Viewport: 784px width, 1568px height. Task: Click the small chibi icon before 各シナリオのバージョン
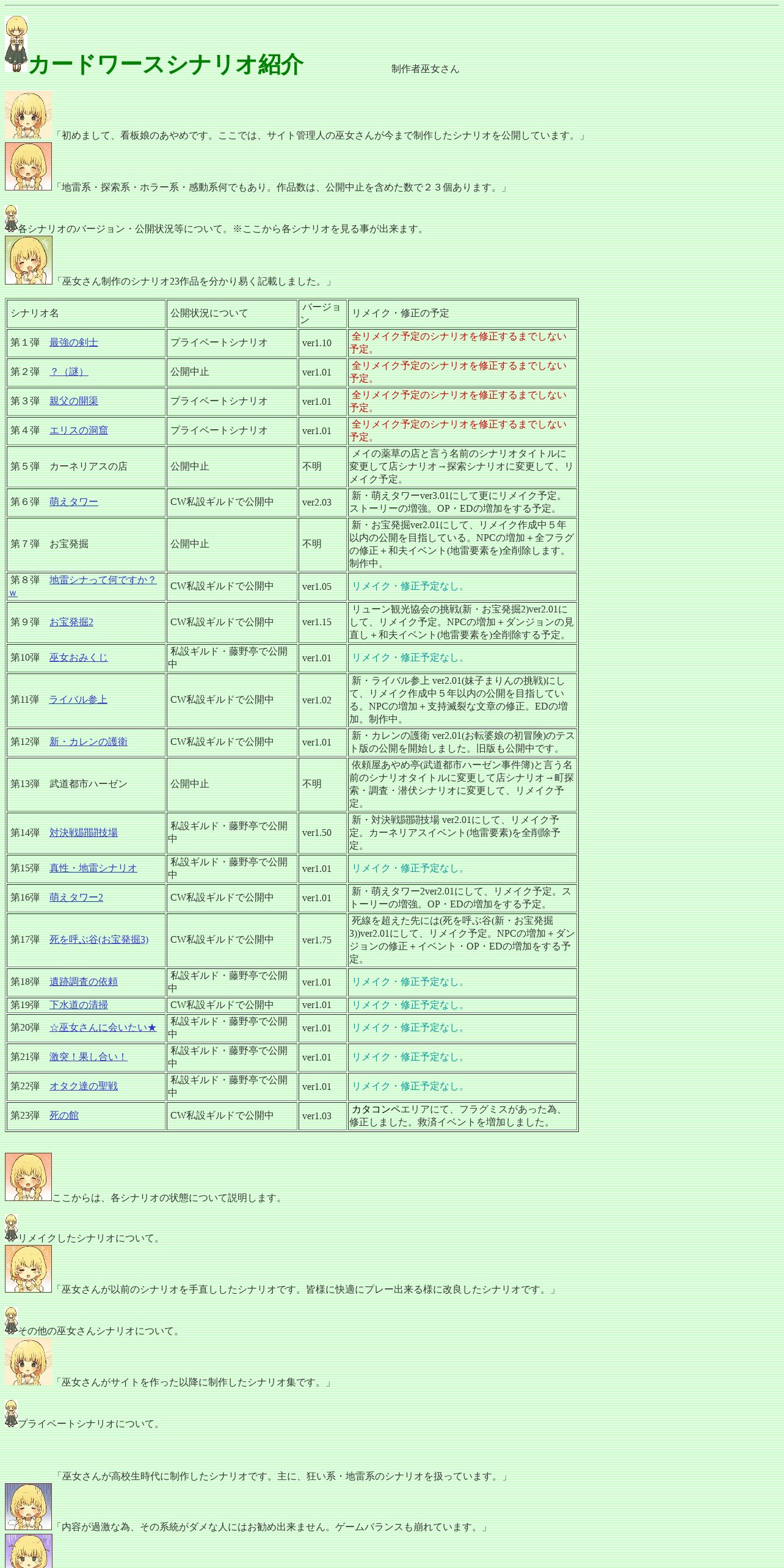[11, 219]
